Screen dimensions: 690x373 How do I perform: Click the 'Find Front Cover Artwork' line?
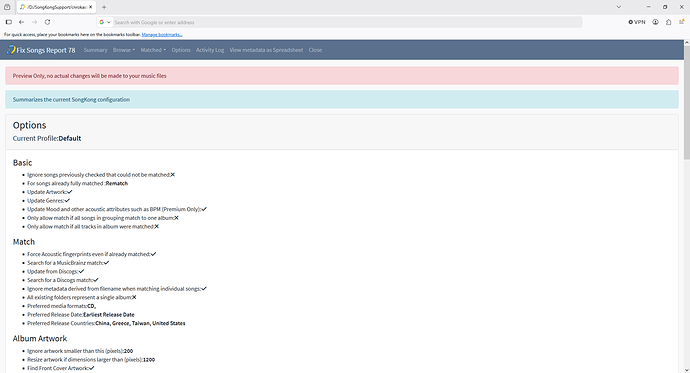click(61, 368)
